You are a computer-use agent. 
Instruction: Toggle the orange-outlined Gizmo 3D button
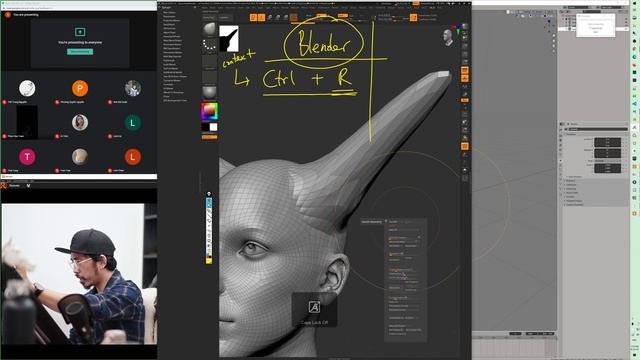293,17
